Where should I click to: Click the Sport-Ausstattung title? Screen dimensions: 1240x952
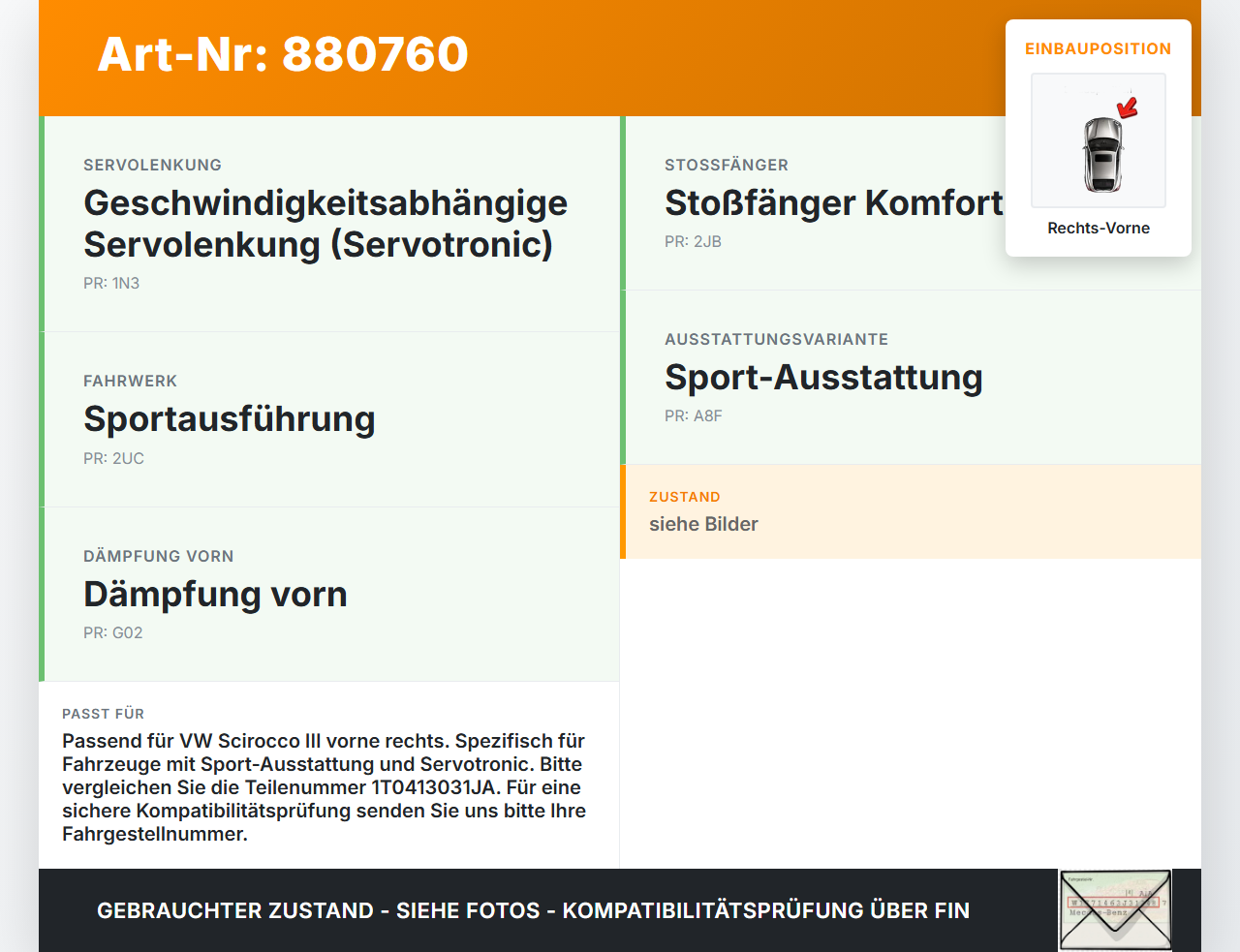tap(823, 378)
